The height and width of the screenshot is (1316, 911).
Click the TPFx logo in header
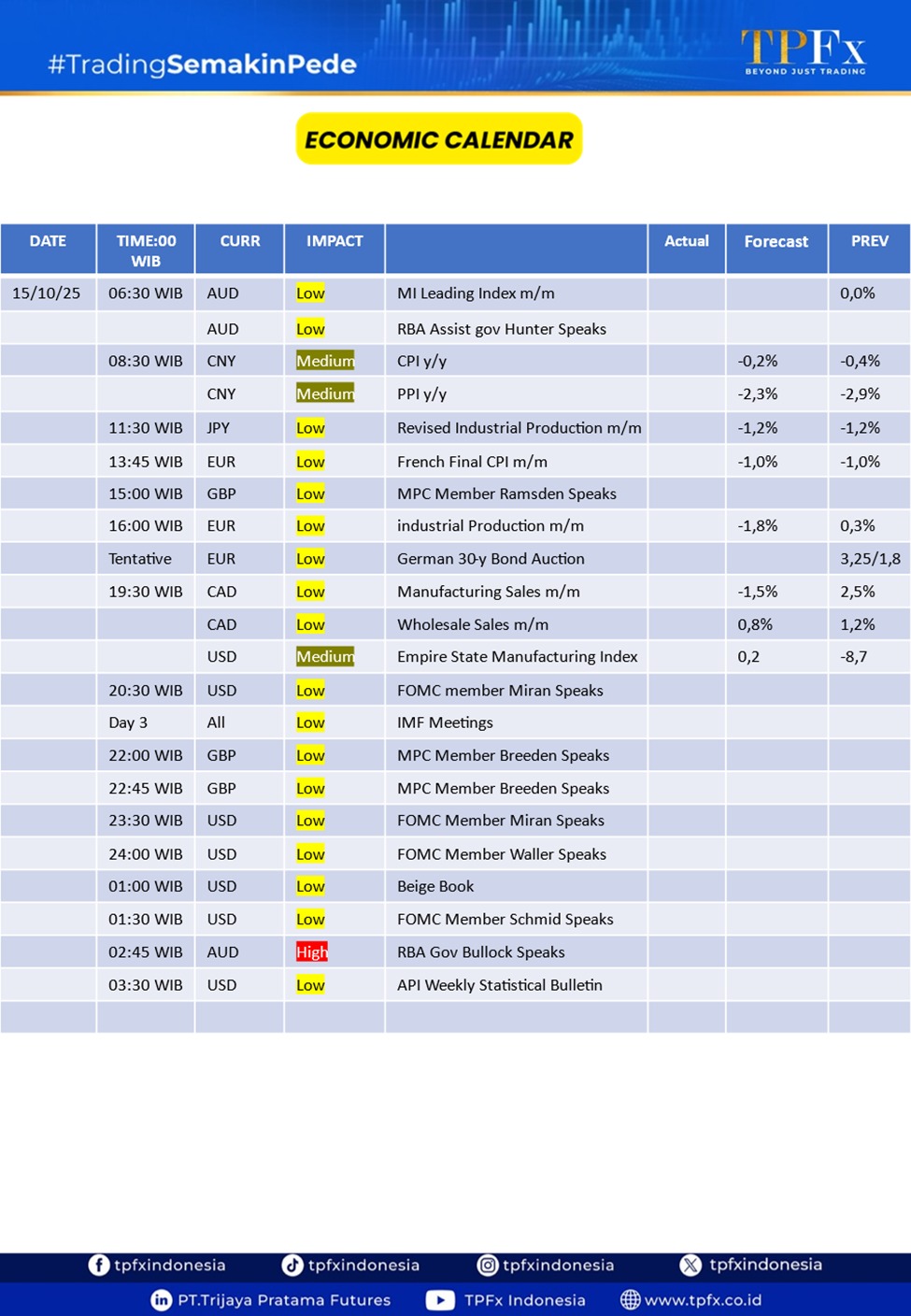(x=804, y=51)
